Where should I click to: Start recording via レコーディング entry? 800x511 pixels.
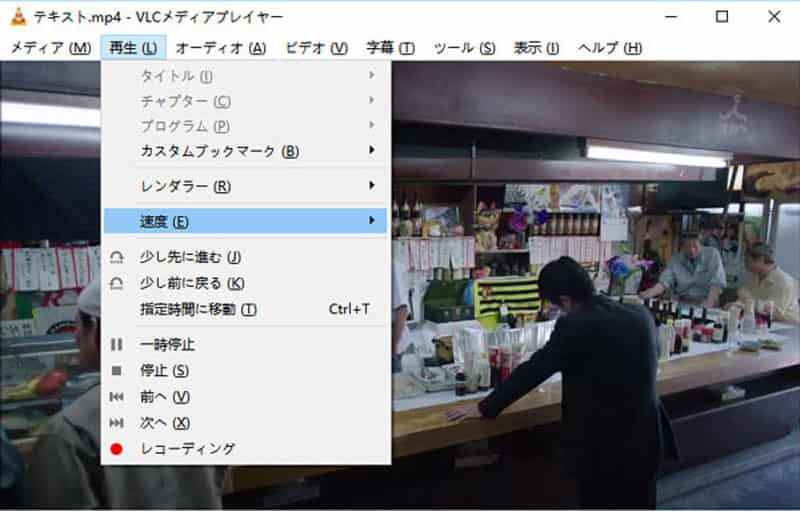(x=245, y=449)
